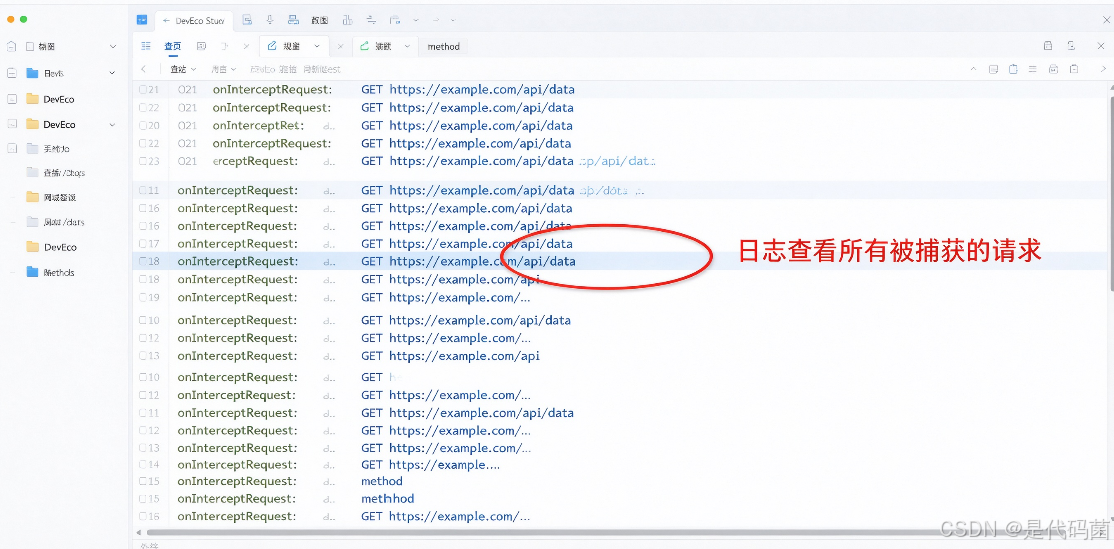Click the back chevron left of the 查站 dropdown
This screenshot has height=549, width=1114.
144,69
